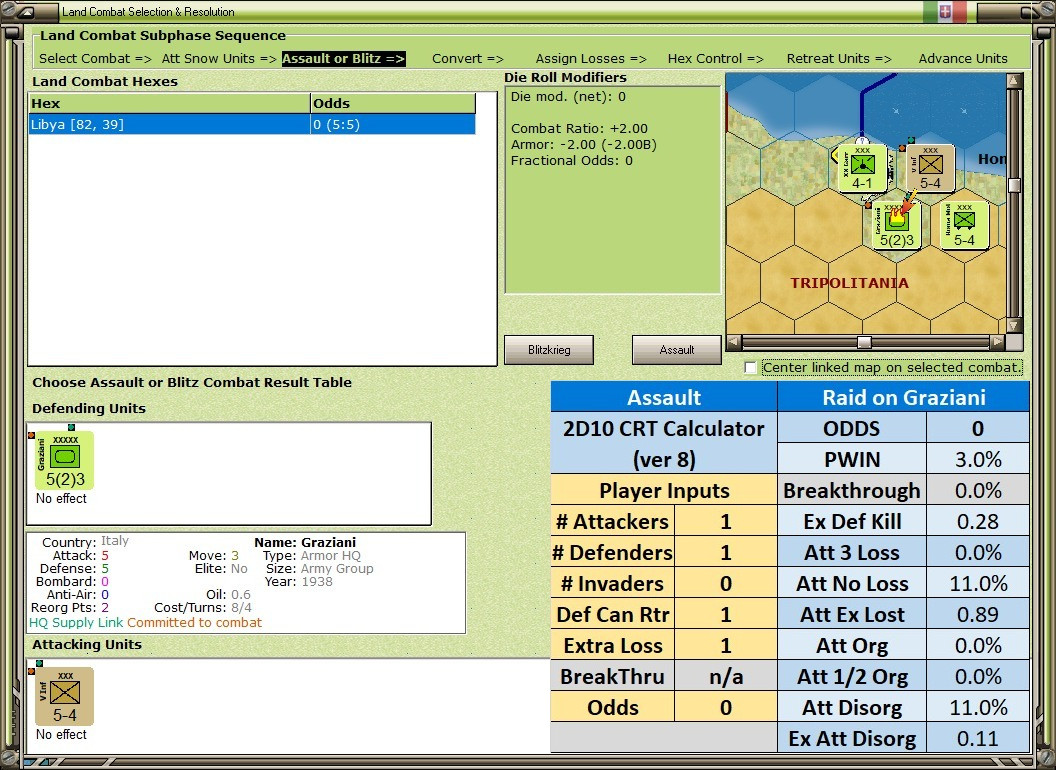The width and height of the screenshot is (1056, 770).
Task: Click the 'HQ Supply Link' status text
Action: coord(76,623)
